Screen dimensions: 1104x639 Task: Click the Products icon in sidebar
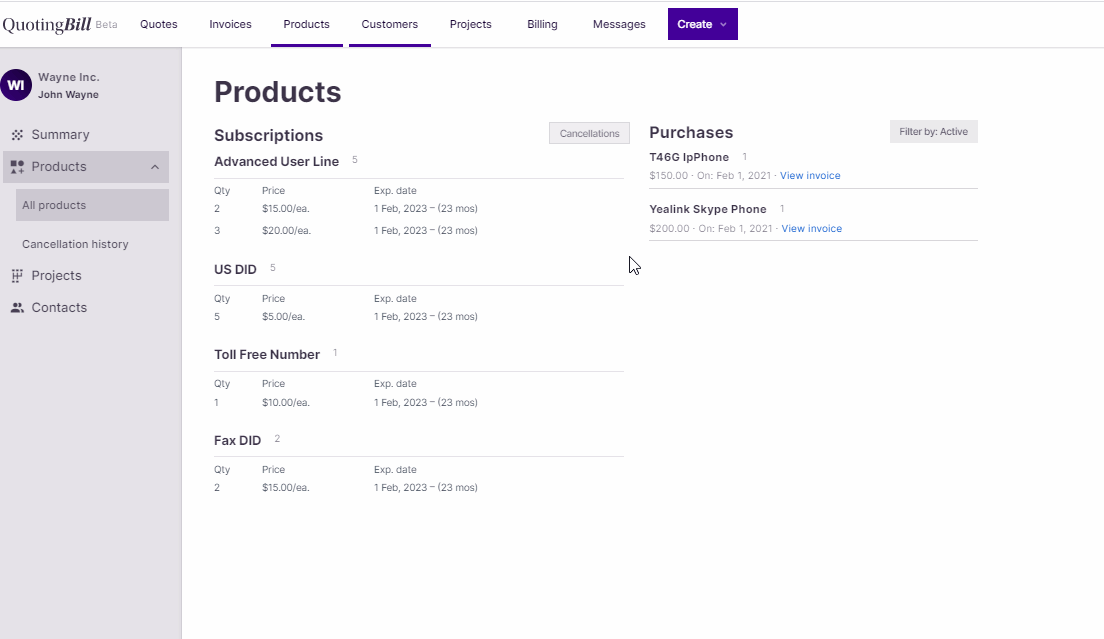pos(17,167)
